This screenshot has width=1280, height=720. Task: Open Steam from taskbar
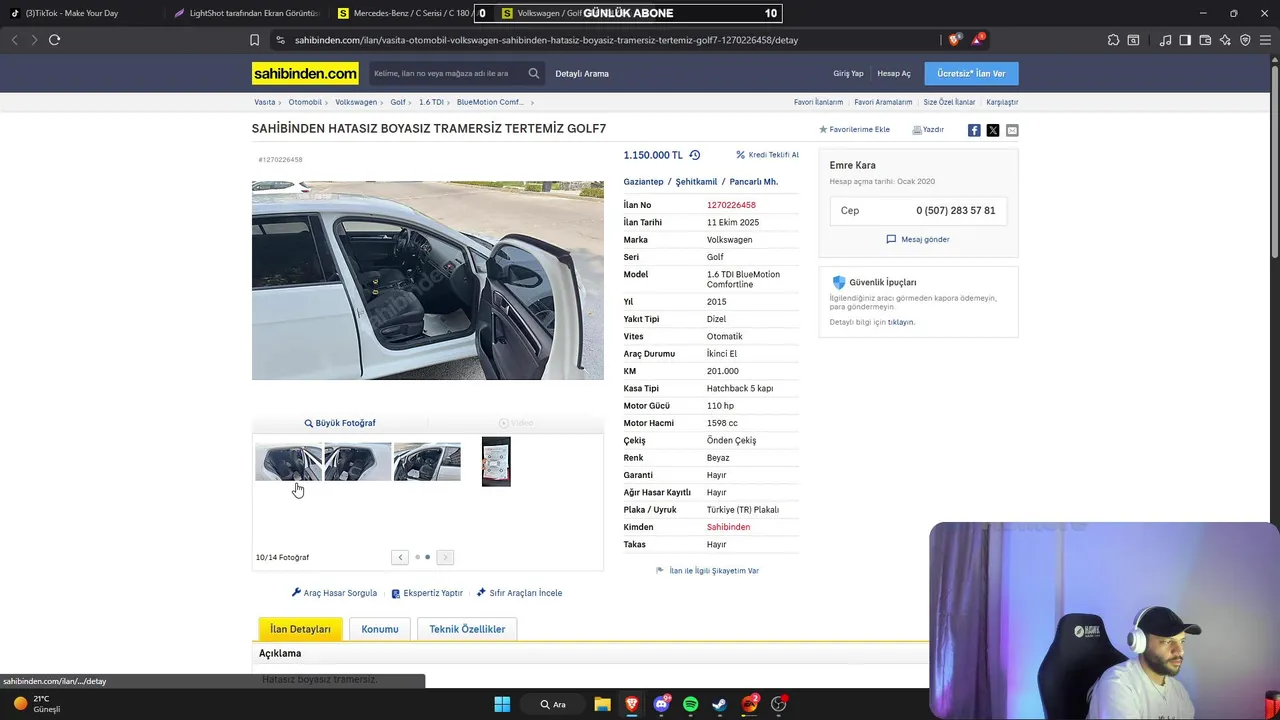click(719, 704)
